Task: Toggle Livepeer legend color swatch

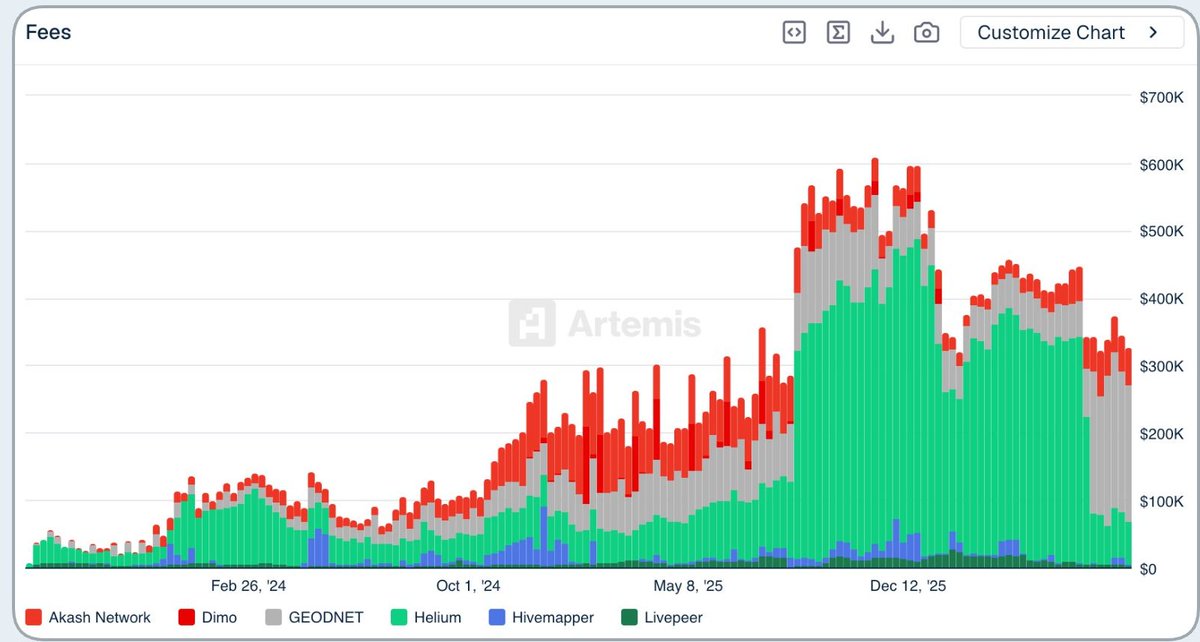Action: [x=629, y=617]
